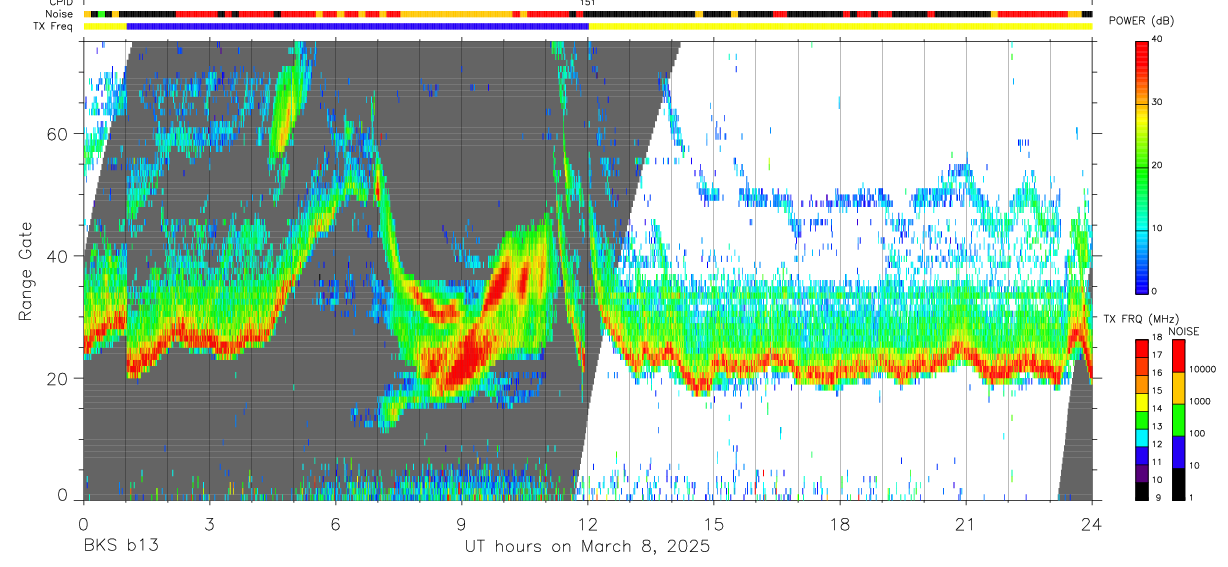Click the 10000 label on NOISE legend

1202,369
